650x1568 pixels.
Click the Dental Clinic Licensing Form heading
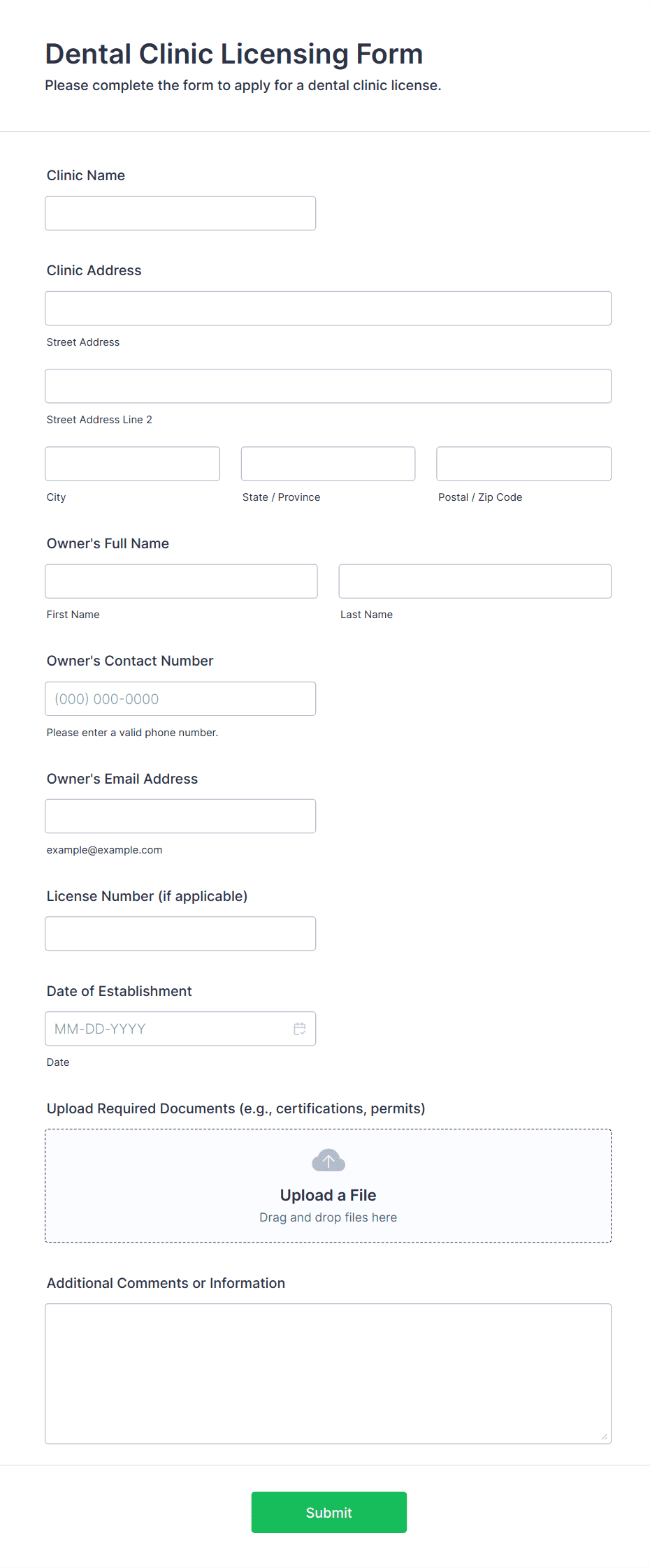(x=234, y=54)
